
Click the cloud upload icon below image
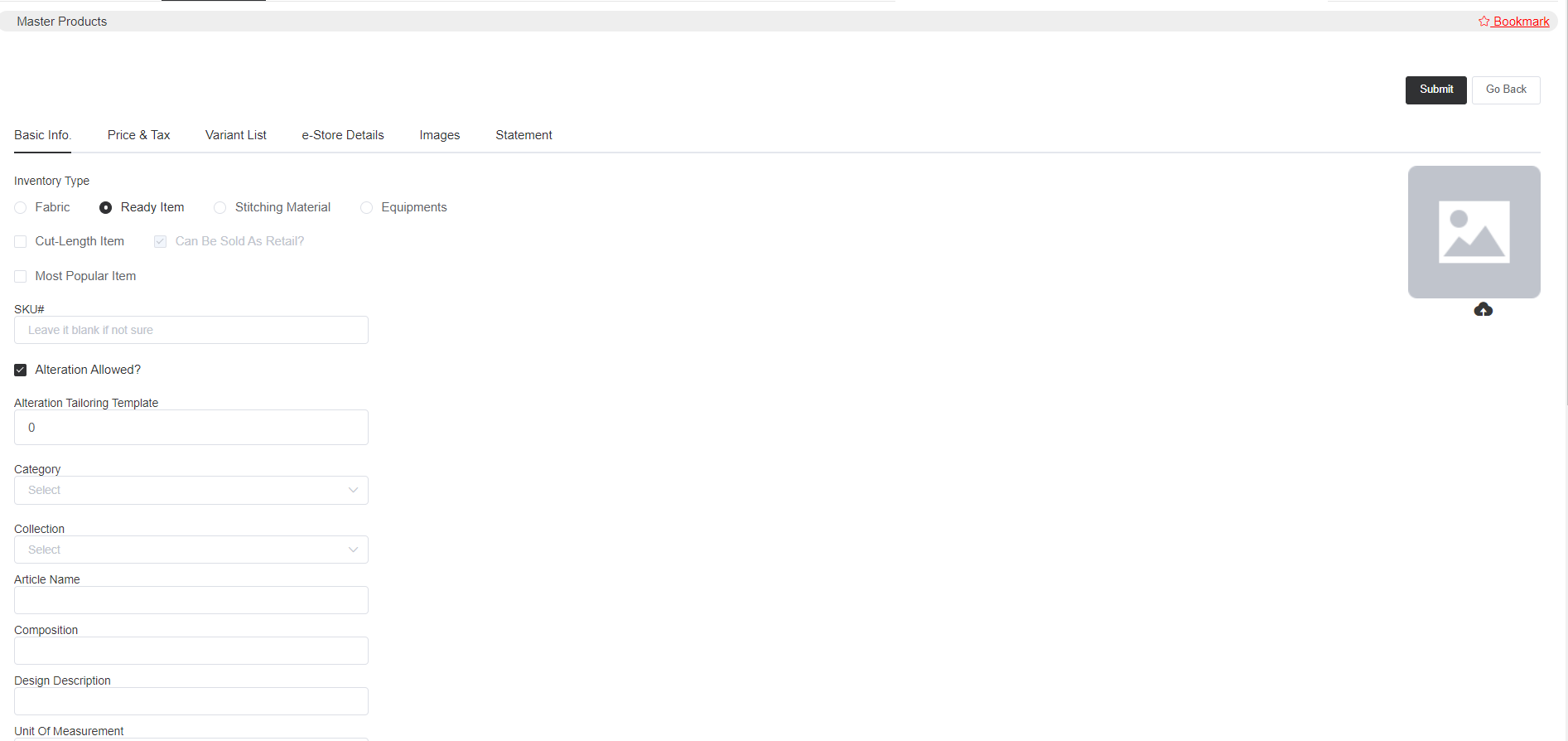(1483, 310)
